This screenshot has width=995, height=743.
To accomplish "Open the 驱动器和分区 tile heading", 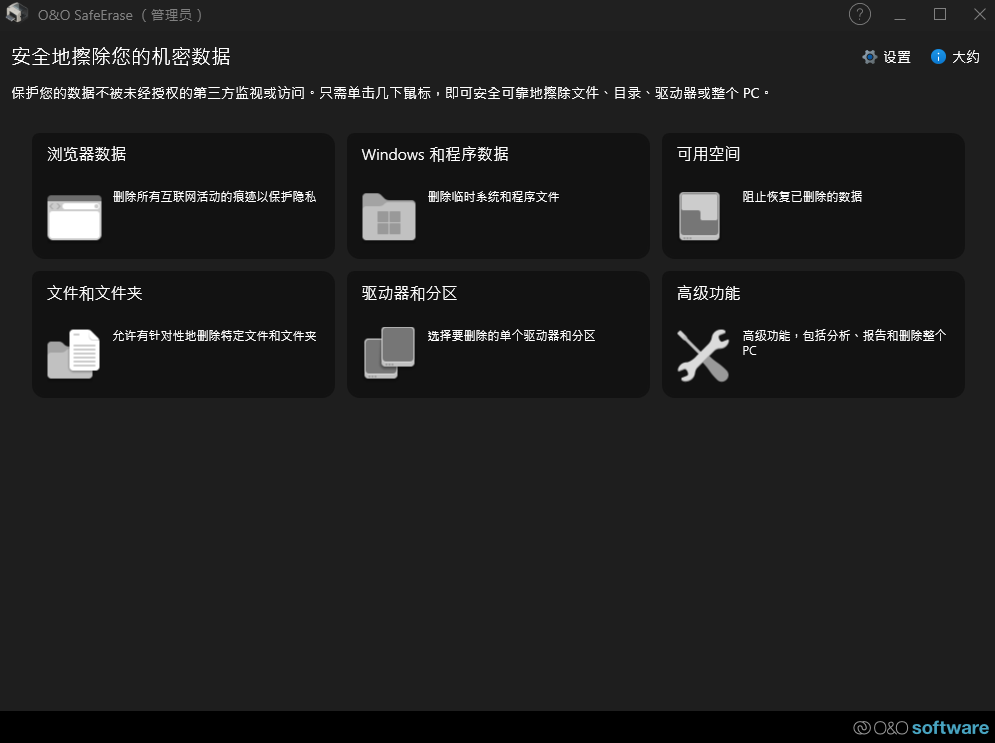I will coord(409,293).
